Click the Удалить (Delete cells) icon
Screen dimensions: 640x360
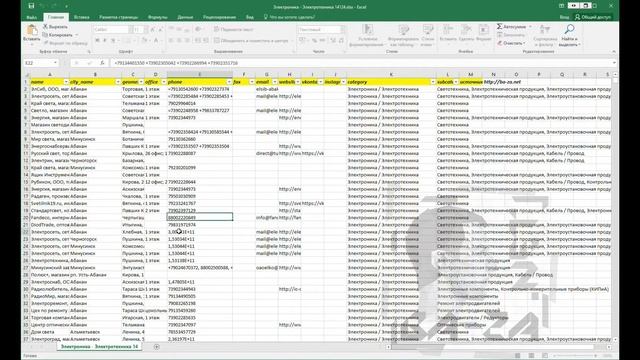[x=466, y=30]
